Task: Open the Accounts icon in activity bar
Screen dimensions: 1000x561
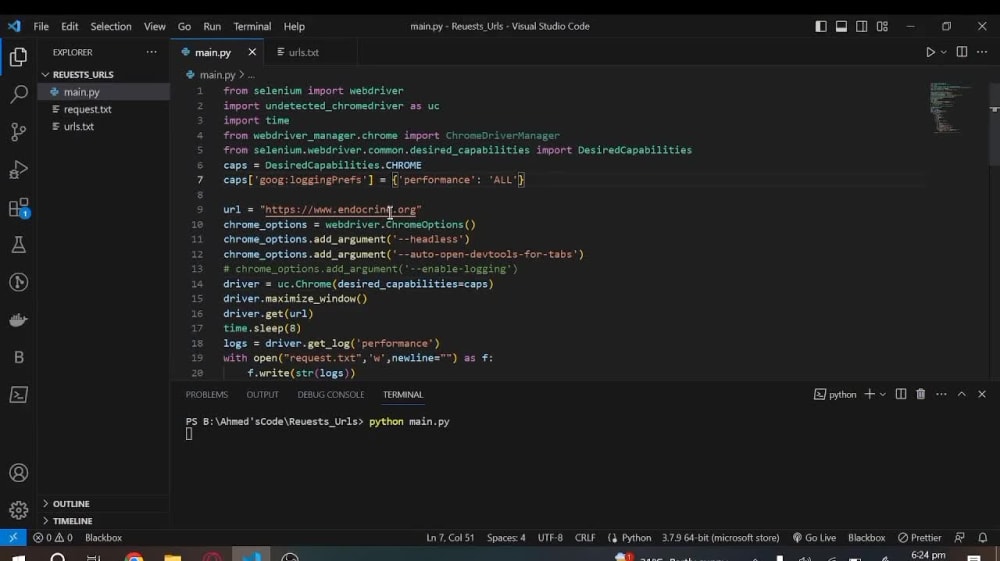Action: pos(18,473)
